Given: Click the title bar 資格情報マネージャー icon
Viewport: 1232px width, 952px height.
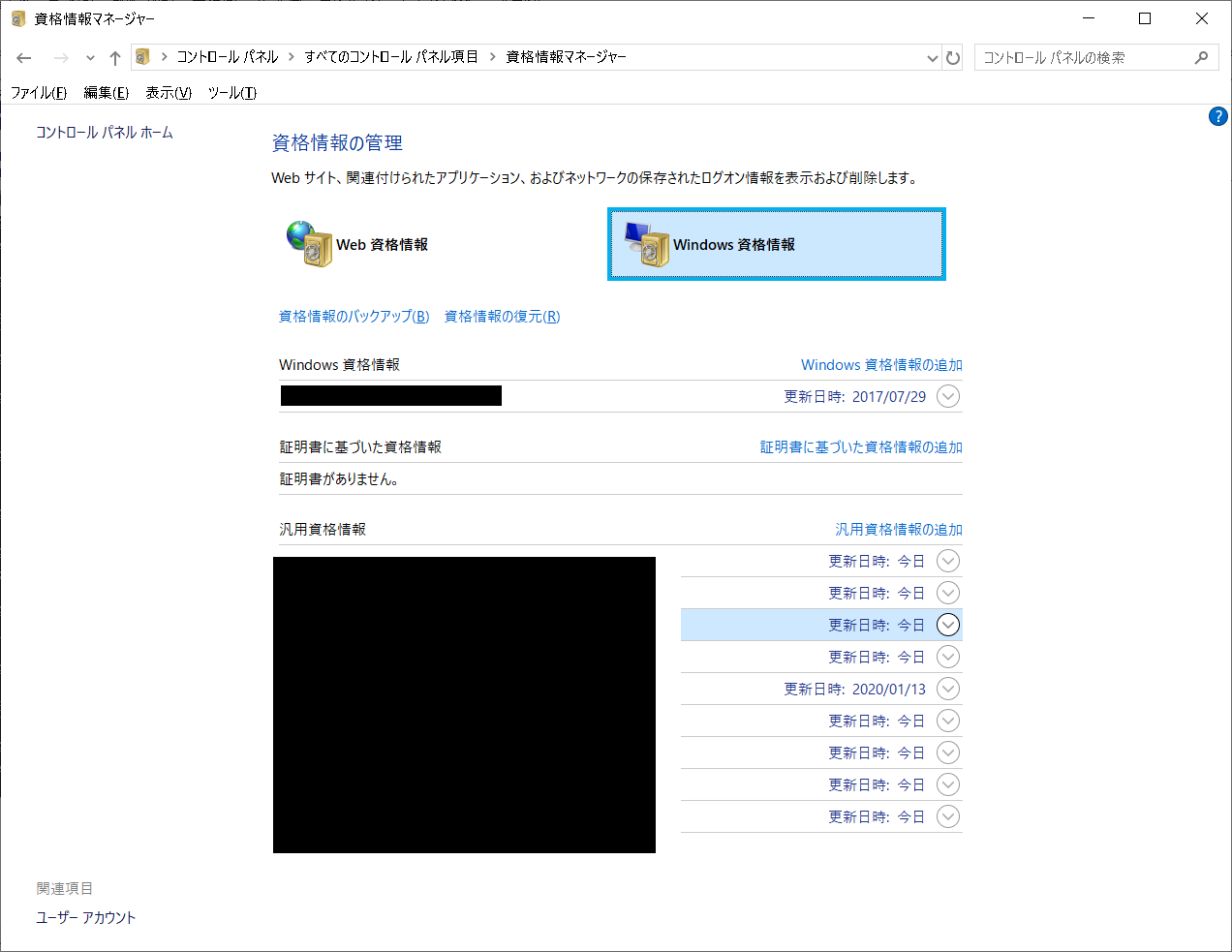Looking at the screenshot, I should click(x=17, y=18).
